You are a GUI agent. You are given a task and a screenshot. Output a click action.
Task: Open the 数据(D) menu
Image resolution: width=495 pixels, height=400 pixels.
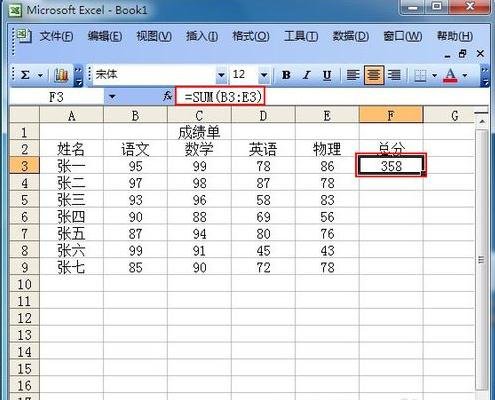pos(351,36)
